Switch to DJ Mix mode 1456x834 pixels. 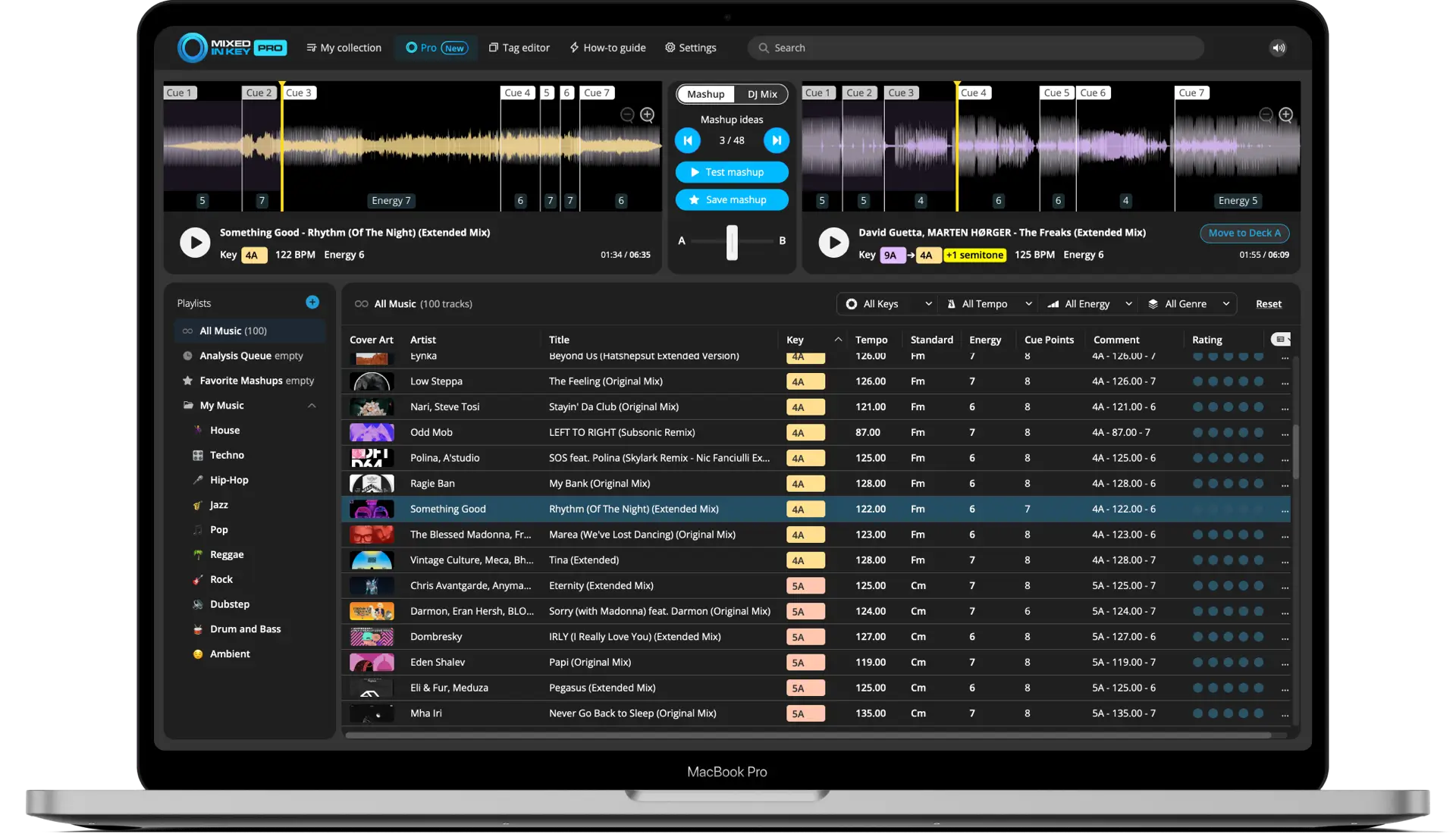(x=762, y=94)
